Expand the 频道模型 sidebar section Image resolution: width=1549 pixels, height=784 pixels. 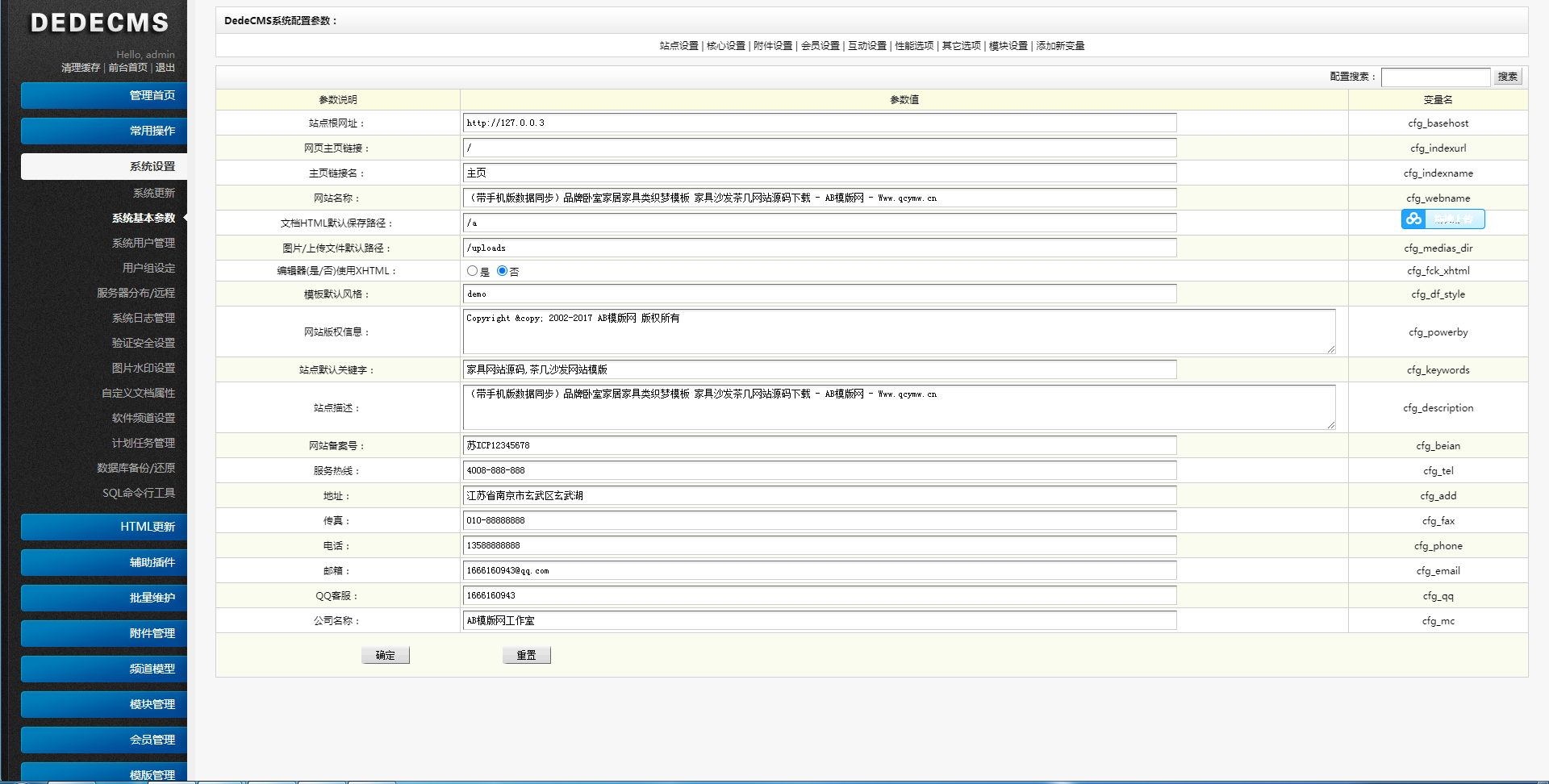[x=104, y=669]
